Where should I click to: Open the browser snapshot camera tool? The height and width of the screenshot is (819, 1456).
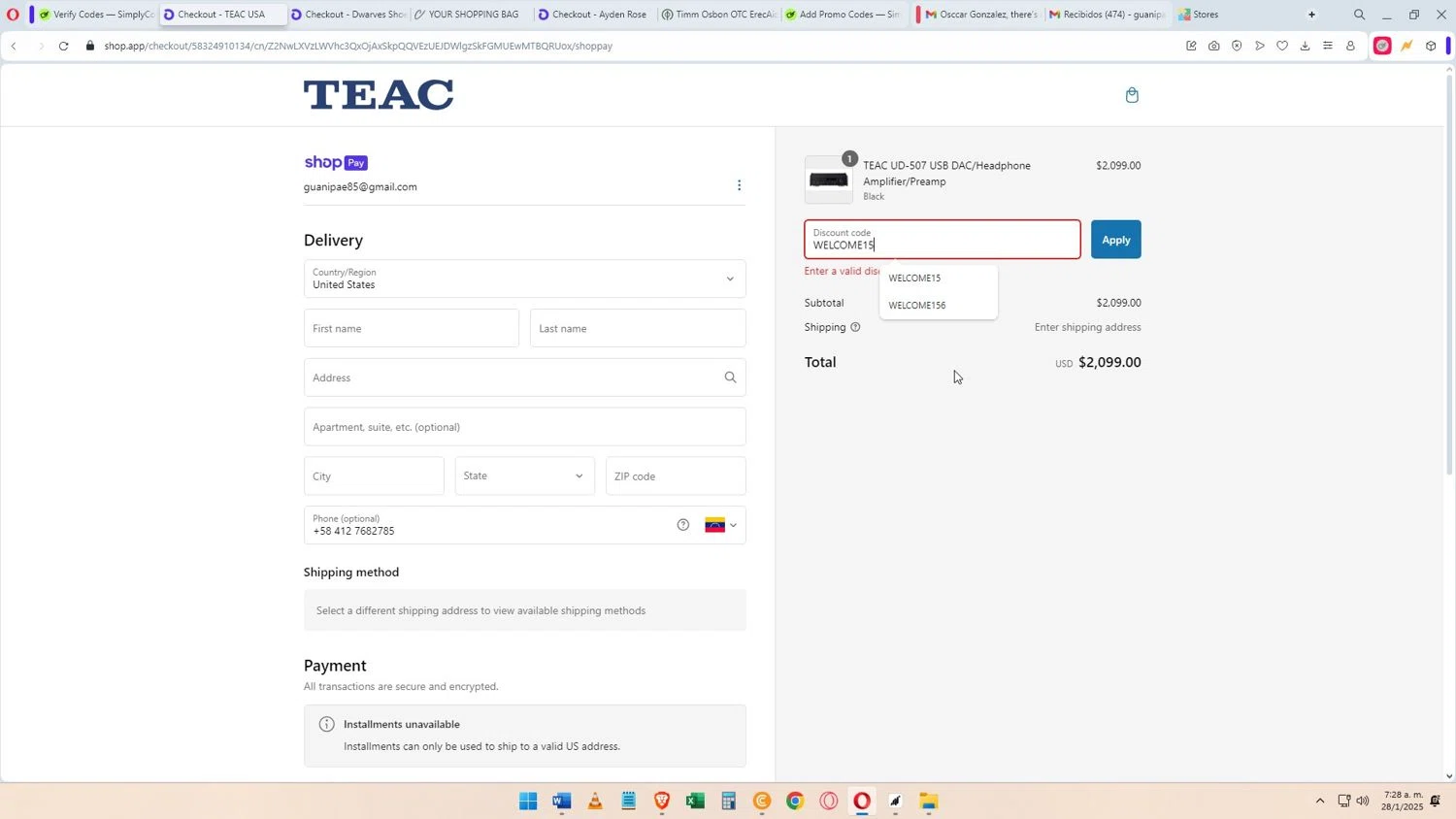pos(1213,46)
